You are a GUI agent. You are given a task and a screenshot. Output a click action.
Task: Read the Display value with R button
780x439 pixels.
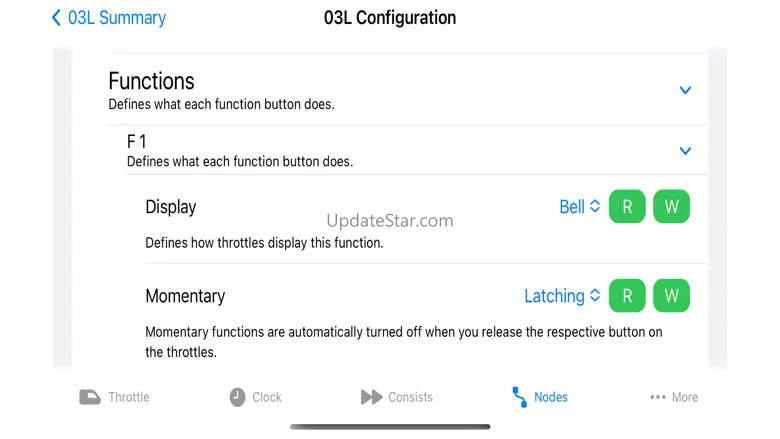(627, 207)
